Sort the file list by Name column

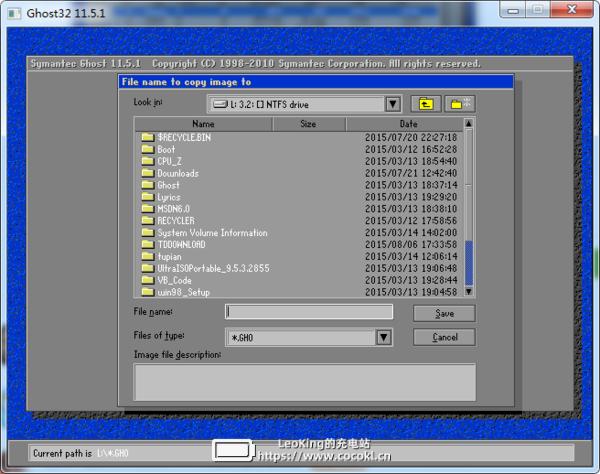(x=203, y=124)
